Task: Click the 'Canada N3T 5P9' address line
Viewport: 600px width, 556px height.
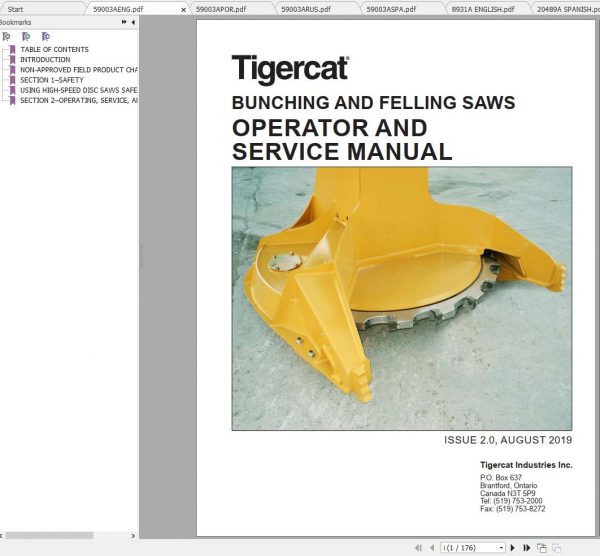Action: click(x=507, y=493)
